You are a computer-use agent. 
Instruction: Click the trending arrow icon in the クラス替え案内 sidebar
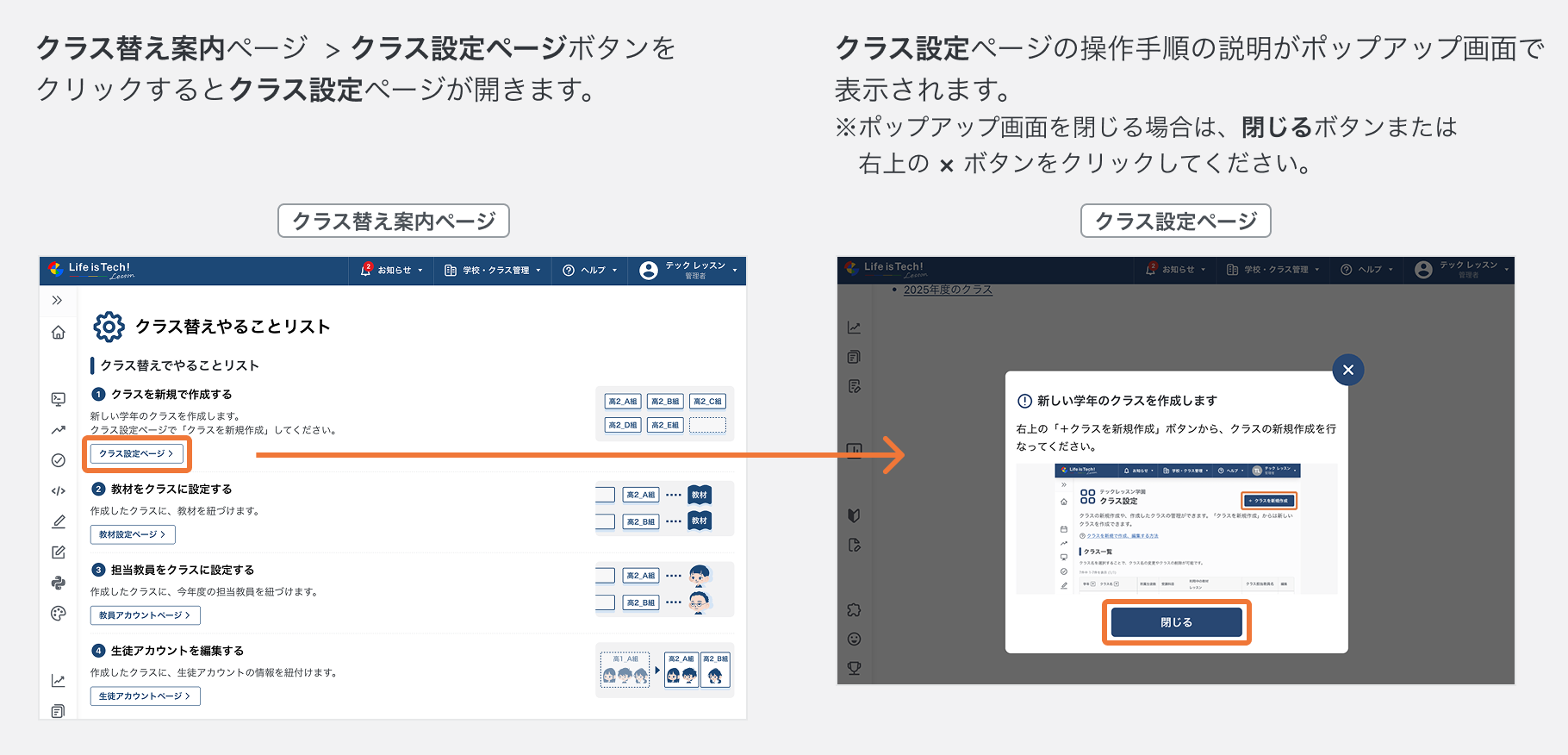(58, 429)
